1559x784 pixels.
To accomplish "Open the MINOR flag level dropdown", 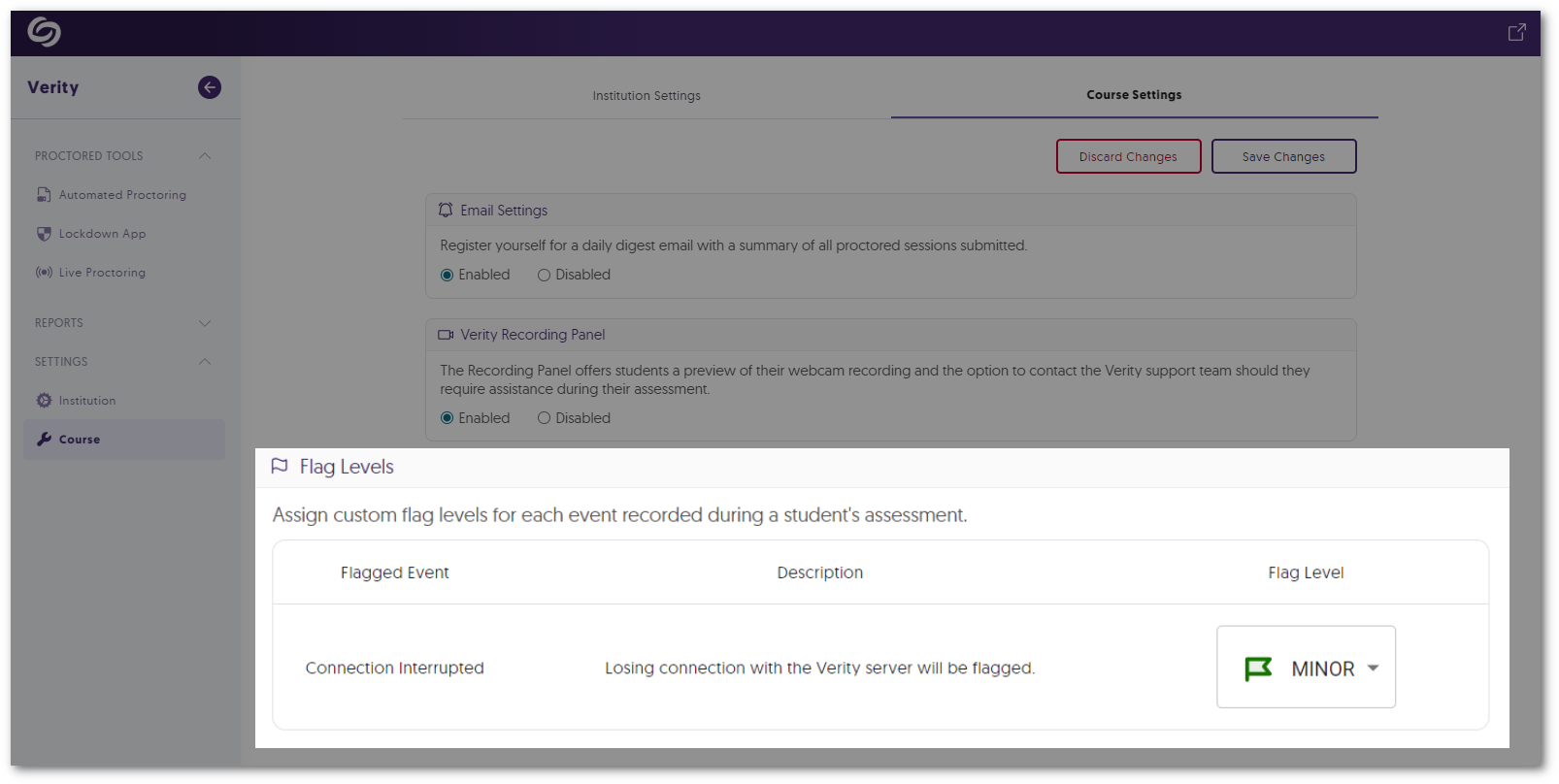I will (x=1306, y=668).
